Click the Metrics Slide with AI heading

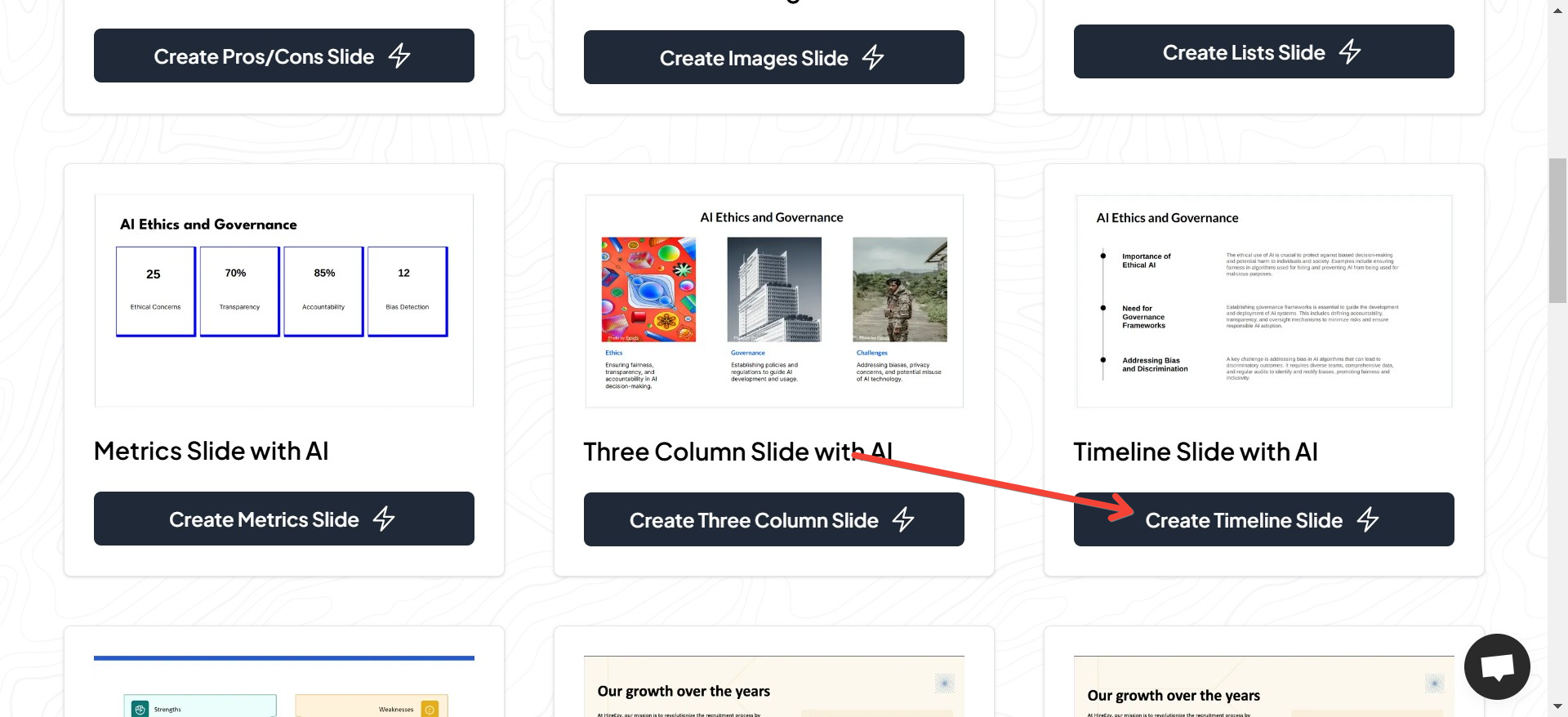pyautogui.click(x=211, y=451)
